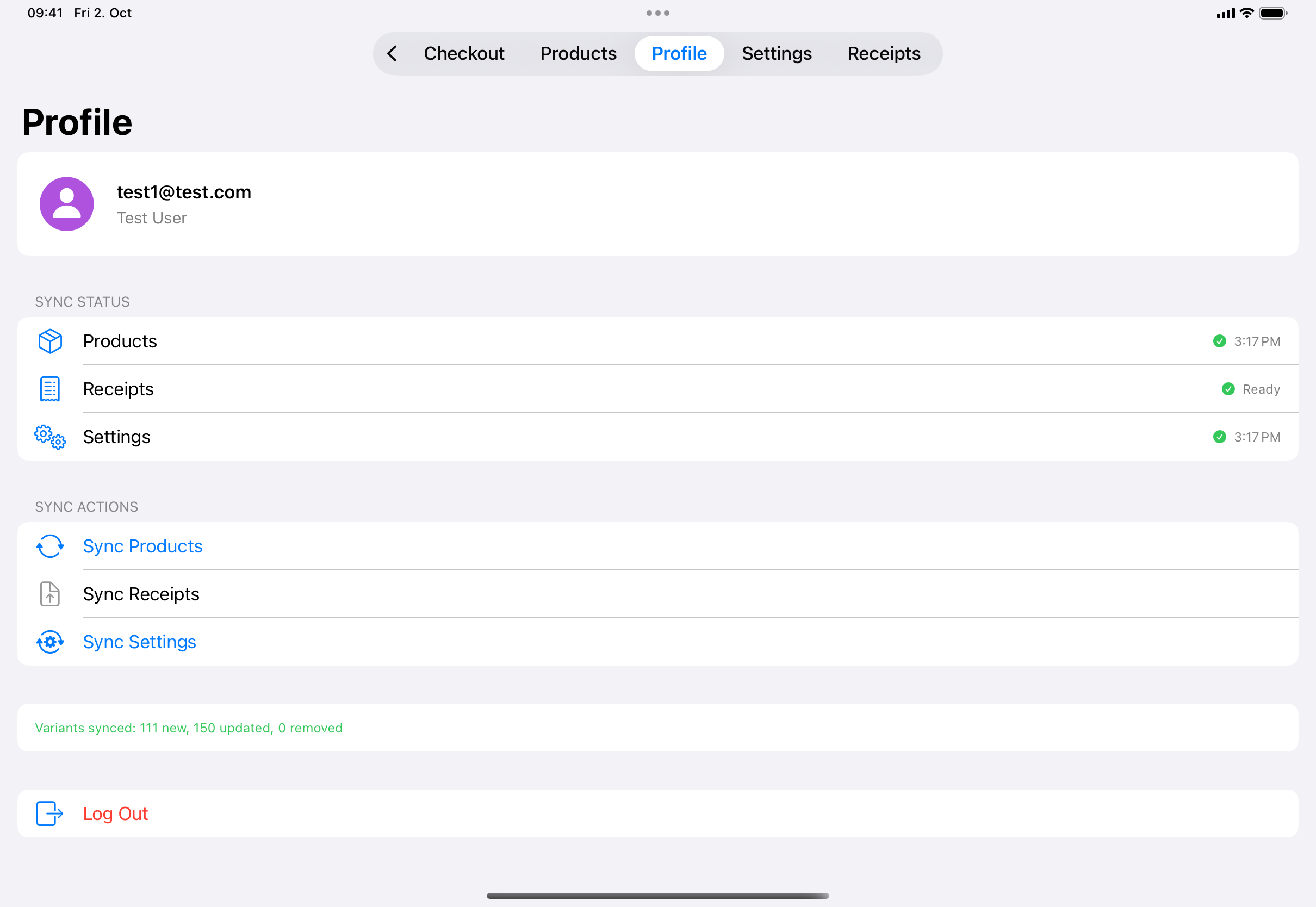Click the Log Out exit icon
This screenshot has width=1316, height=907.
[x=50, y=813]
